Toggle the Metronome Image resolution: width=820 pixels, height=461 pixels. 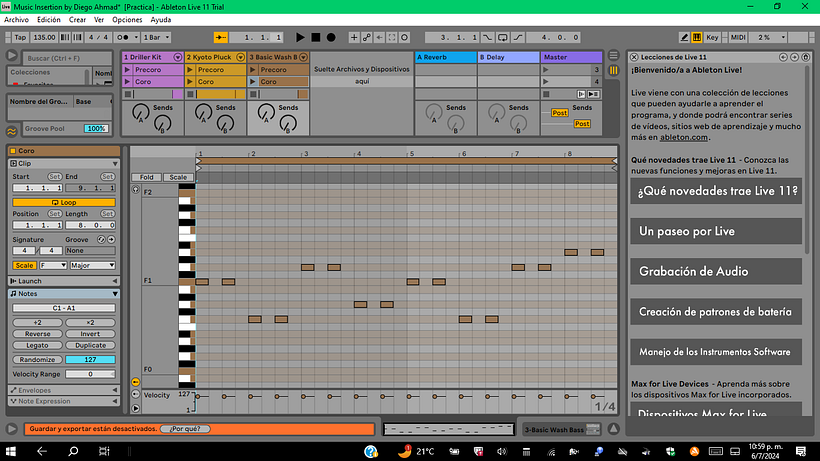pyautogui.click(x=122, y=38)
